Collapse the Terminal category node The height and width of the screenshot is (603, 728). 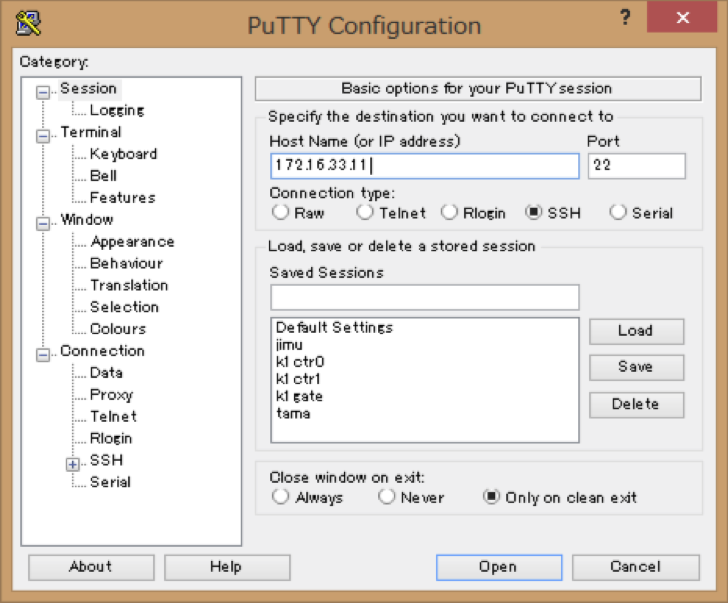point(43,135)
